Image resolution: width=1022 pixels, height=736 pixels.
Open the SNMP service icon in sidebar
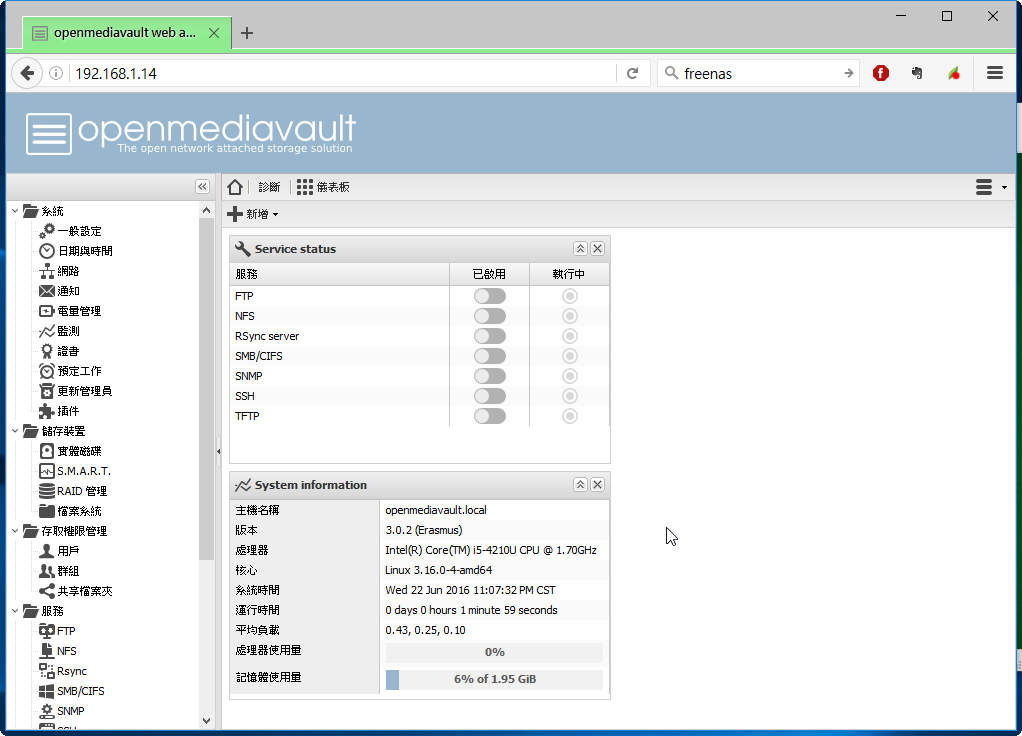[47, 711]
